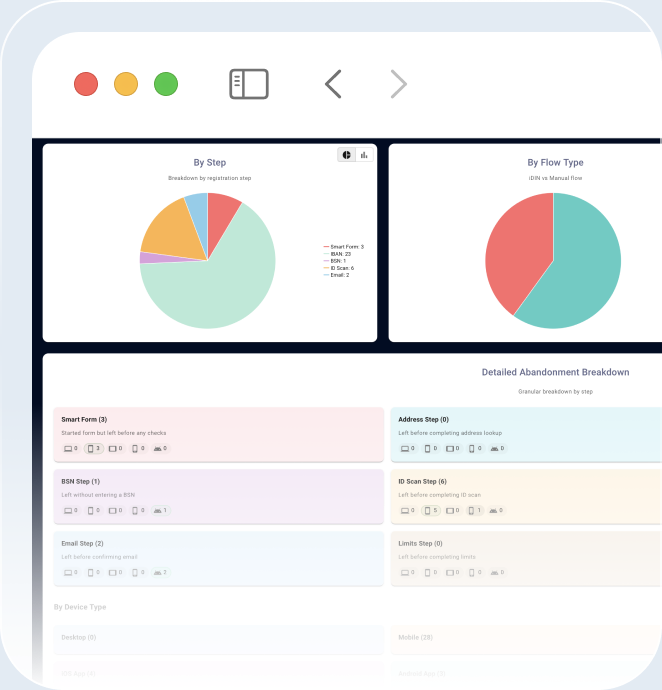Click the mobile chip showing 5 in ID Scan Step
This screenshot has width=662, height=690.
(x=431, y=510)
